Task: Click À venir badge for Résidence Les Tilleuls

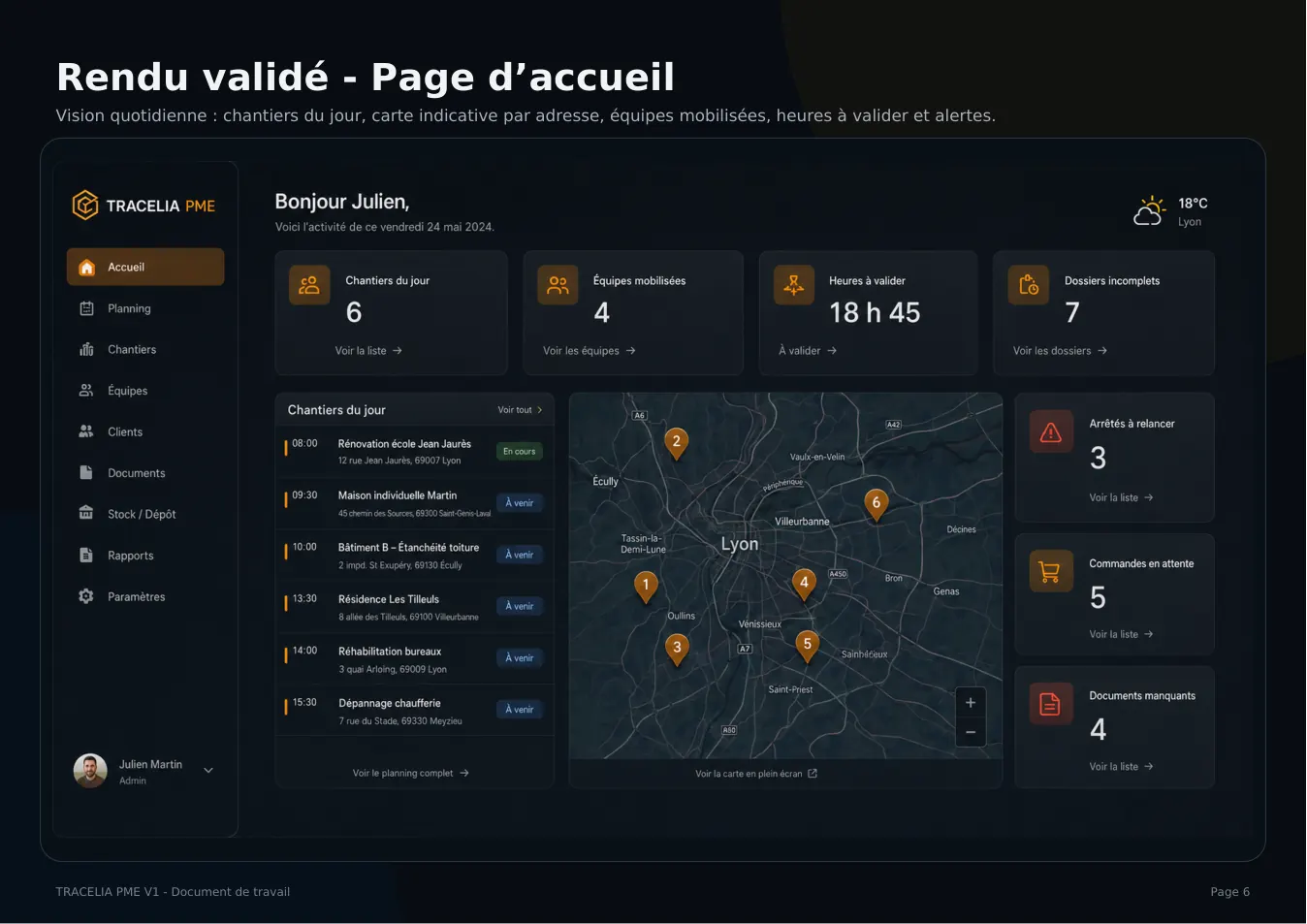Action: tap(520, 606)
